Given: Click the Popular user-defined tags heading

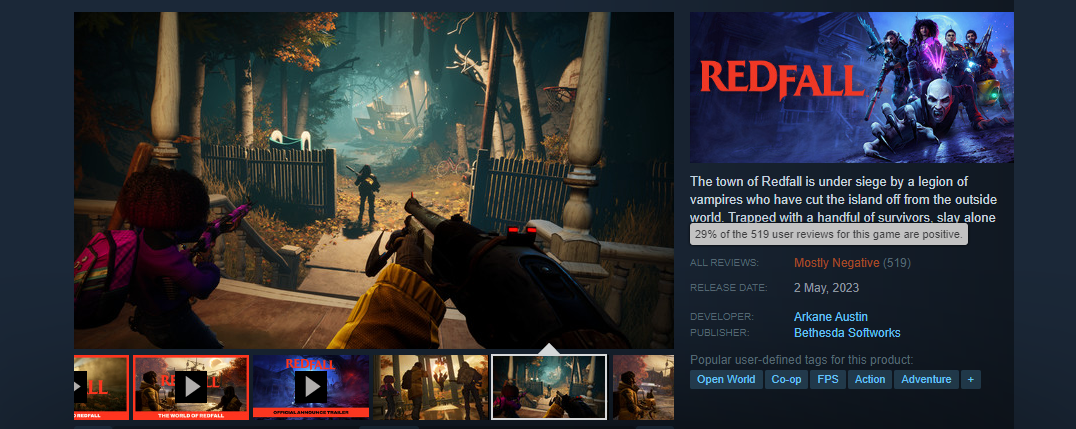Looking at the screenshot, I should (802, 360).
